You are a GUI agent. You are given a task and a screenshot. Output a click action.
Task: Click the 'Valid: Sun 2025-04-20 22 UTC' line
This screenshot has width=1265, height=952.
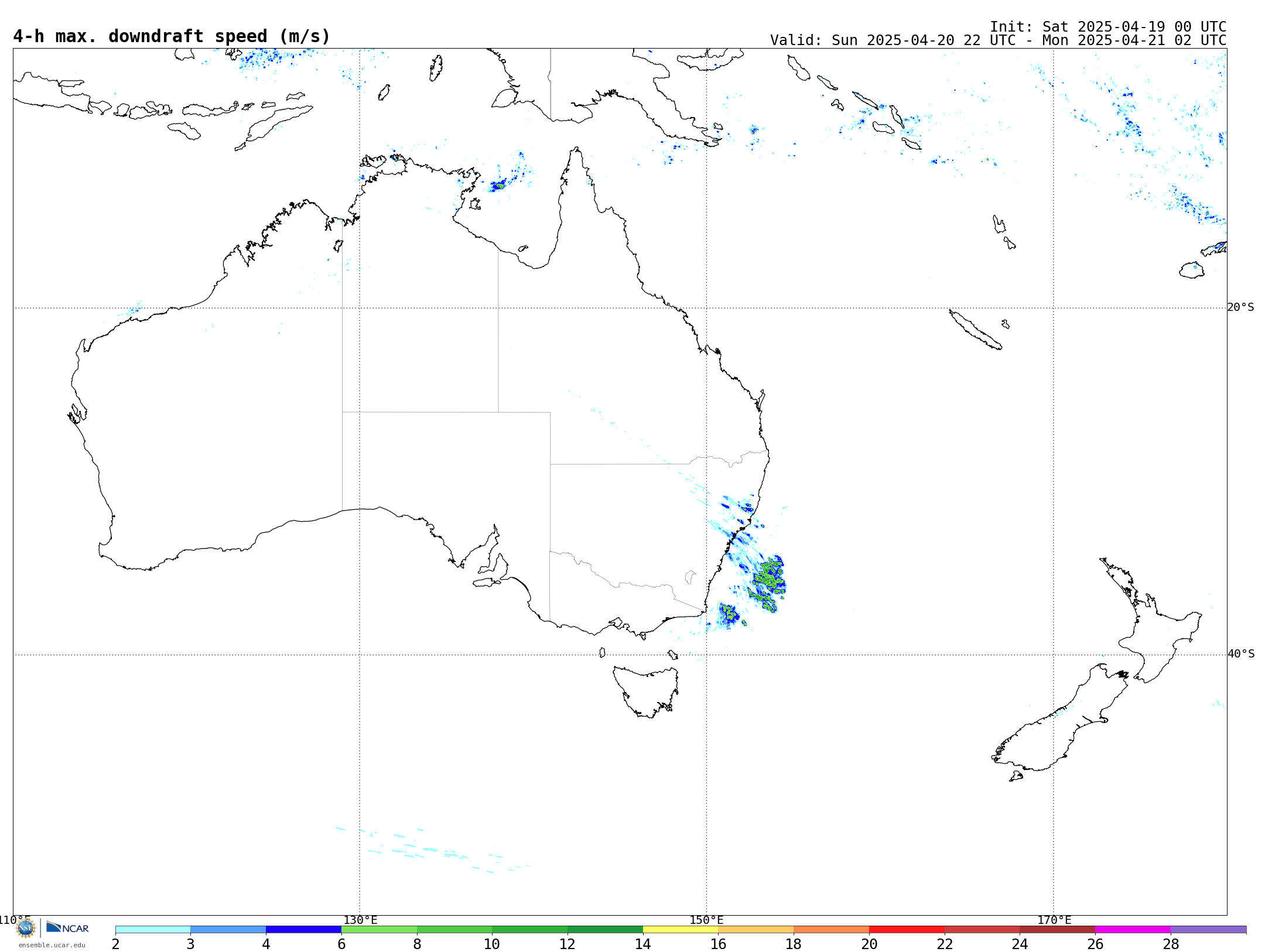[998, 40]
